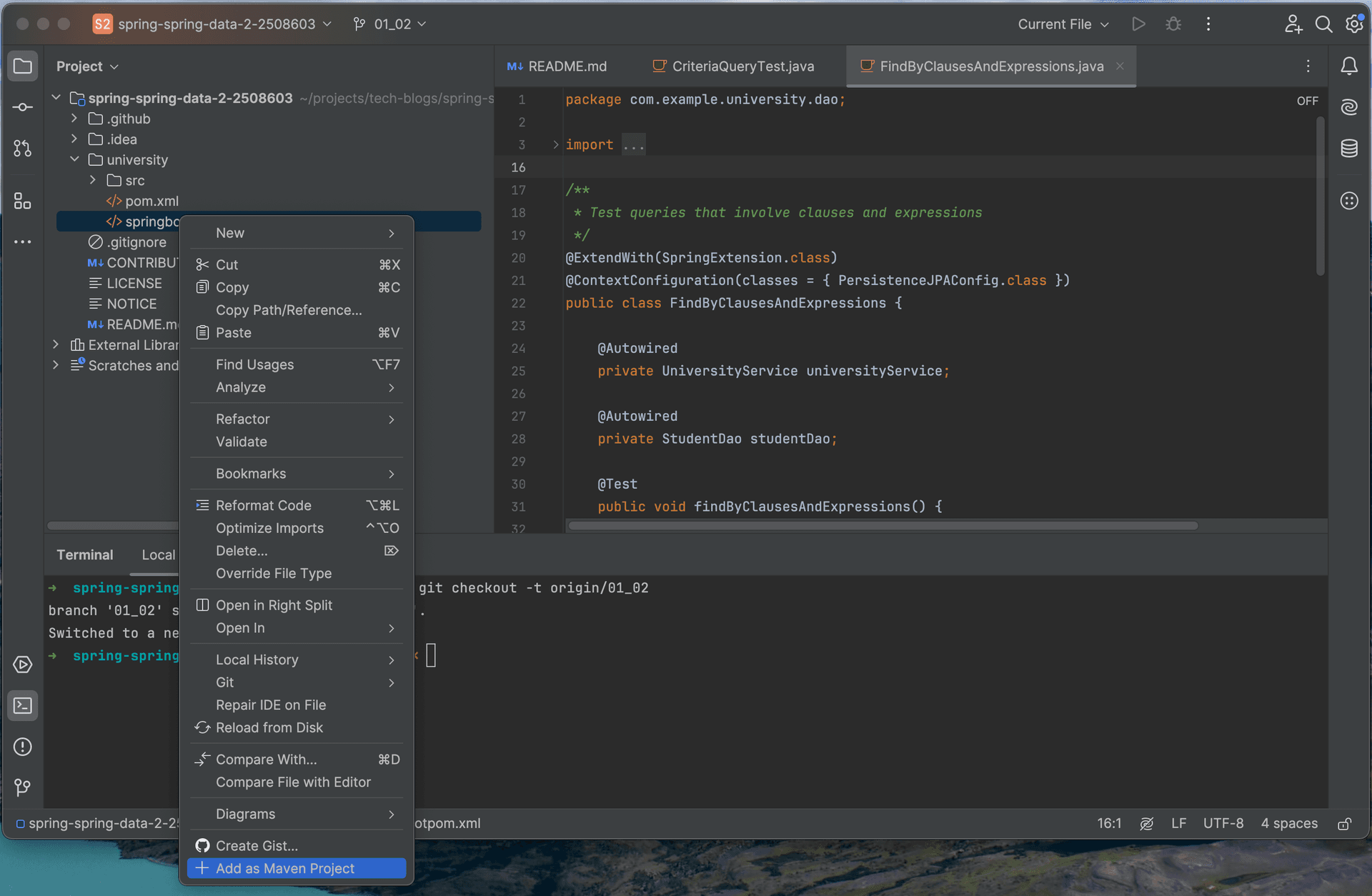The image size is (1372, 896).
Task: Open the Refactor submenu
Action: pyautogui.click(x=297, y=419)
